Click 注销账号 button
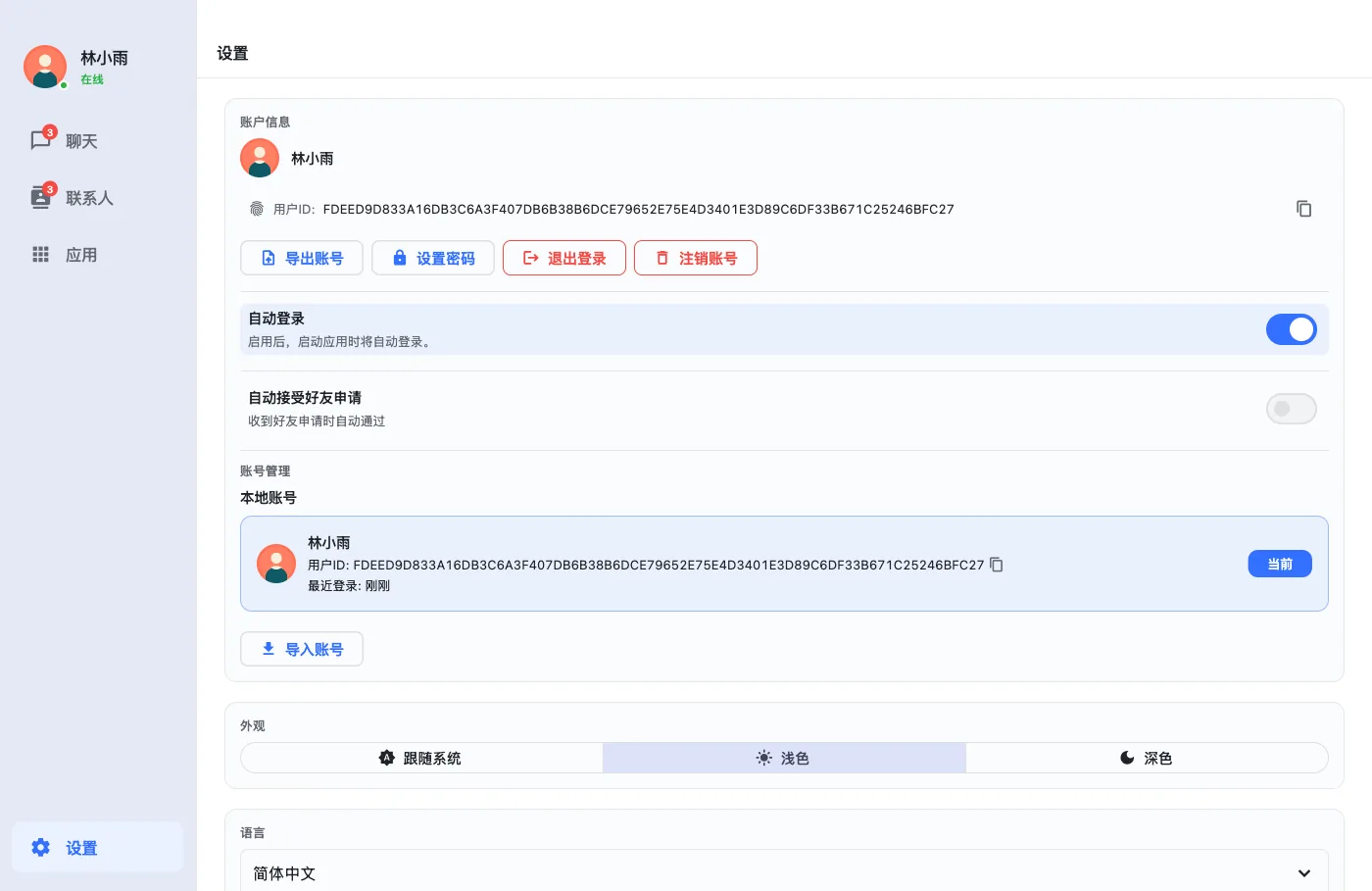This screenshot has width=1372, height=891. click(x=696, y=258)
